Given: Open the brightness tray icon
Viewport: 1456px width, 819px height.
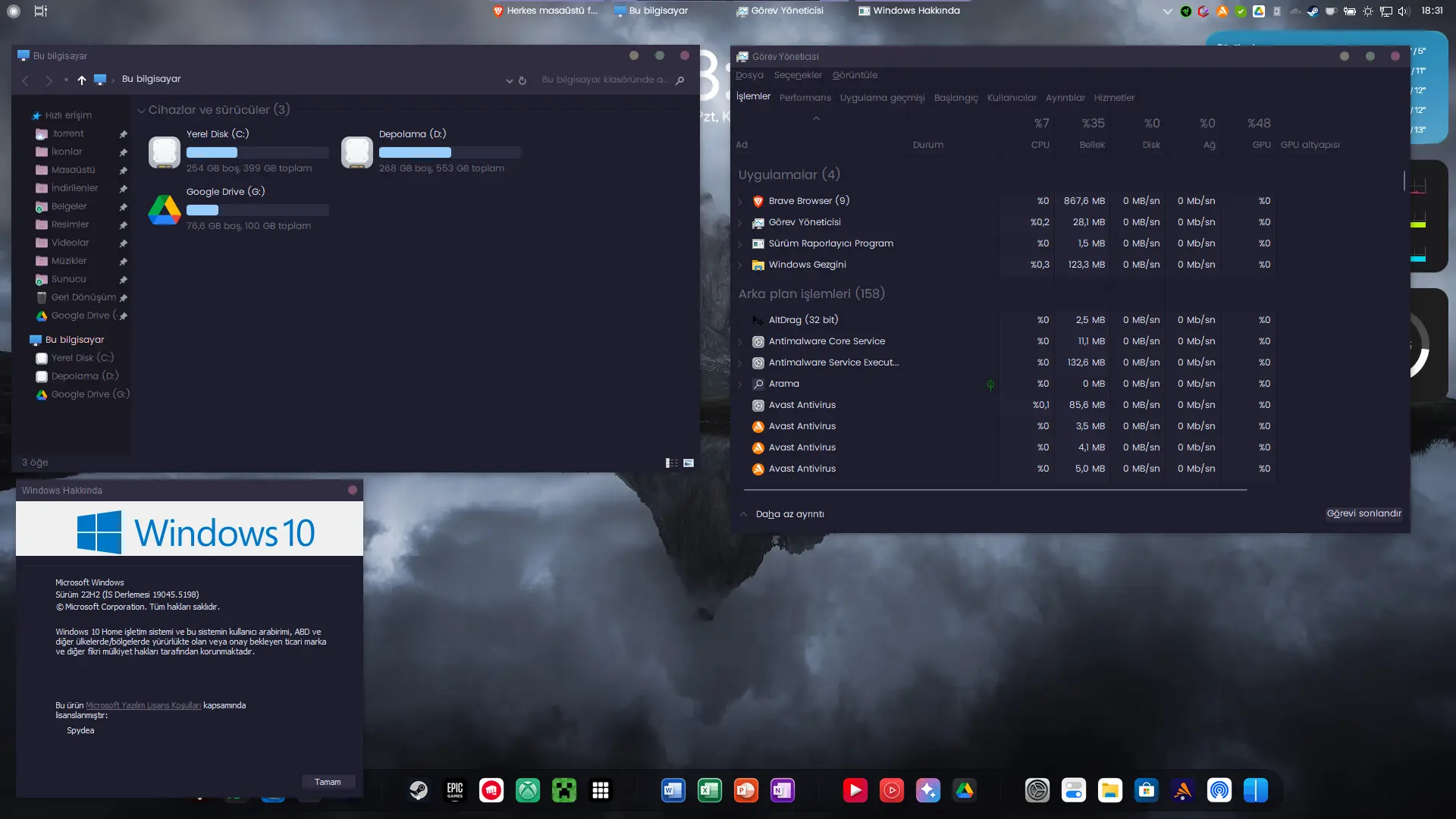Looking at the screenshot, I should point(1368,11).
